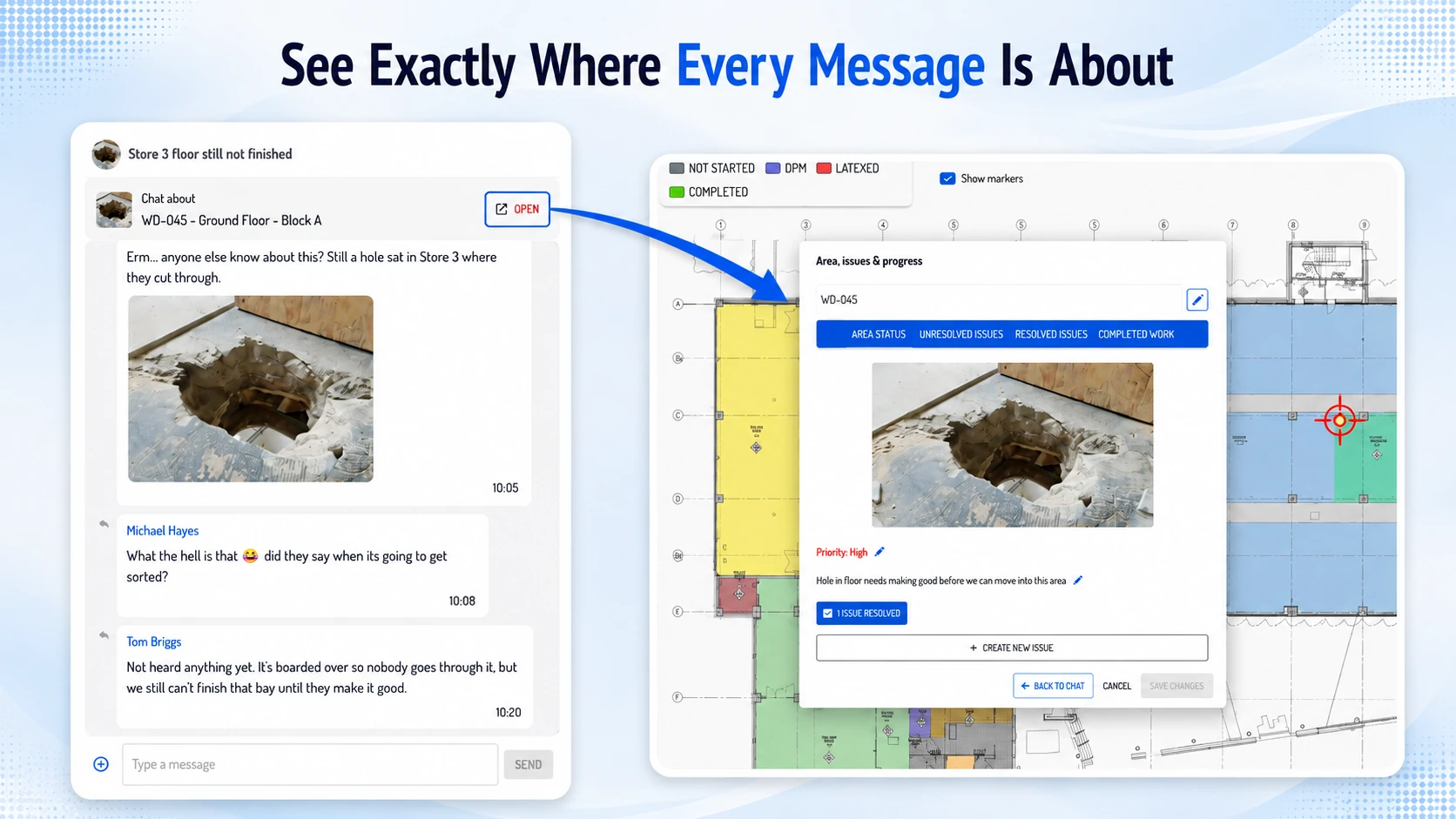This screenshot has height=819, width=1456.
Task: Click the WD-045 area name field
Action: pyautogui.click(x=999, y=299)
